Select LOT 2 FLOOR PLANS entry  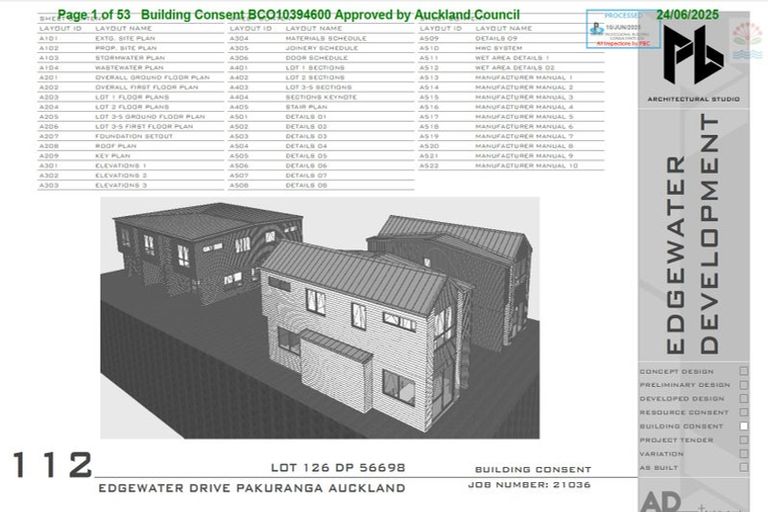pos(130,107)
